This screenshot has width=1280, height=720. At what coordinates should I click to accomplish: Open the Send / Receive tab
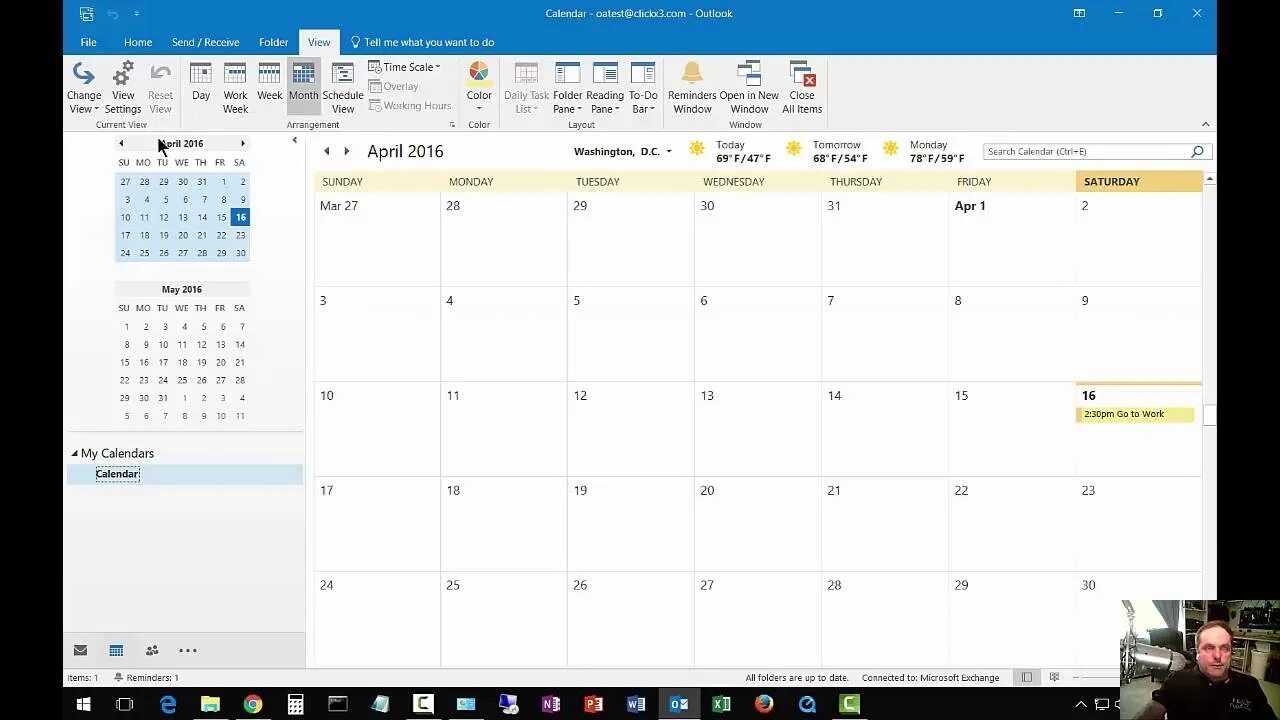205,42
